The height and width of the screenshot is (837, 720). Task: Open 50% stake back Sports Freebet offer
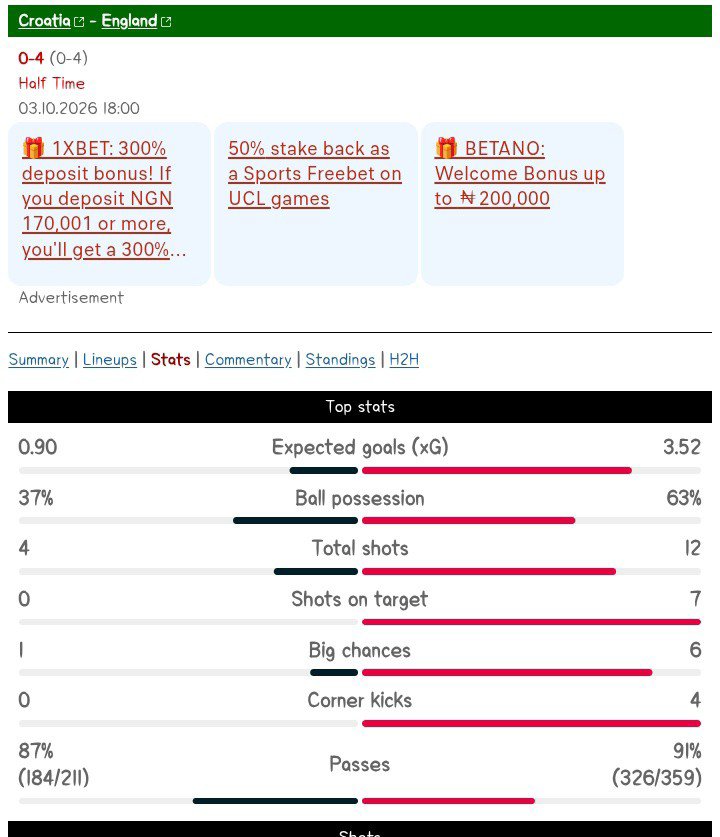[x=315, y=173]
